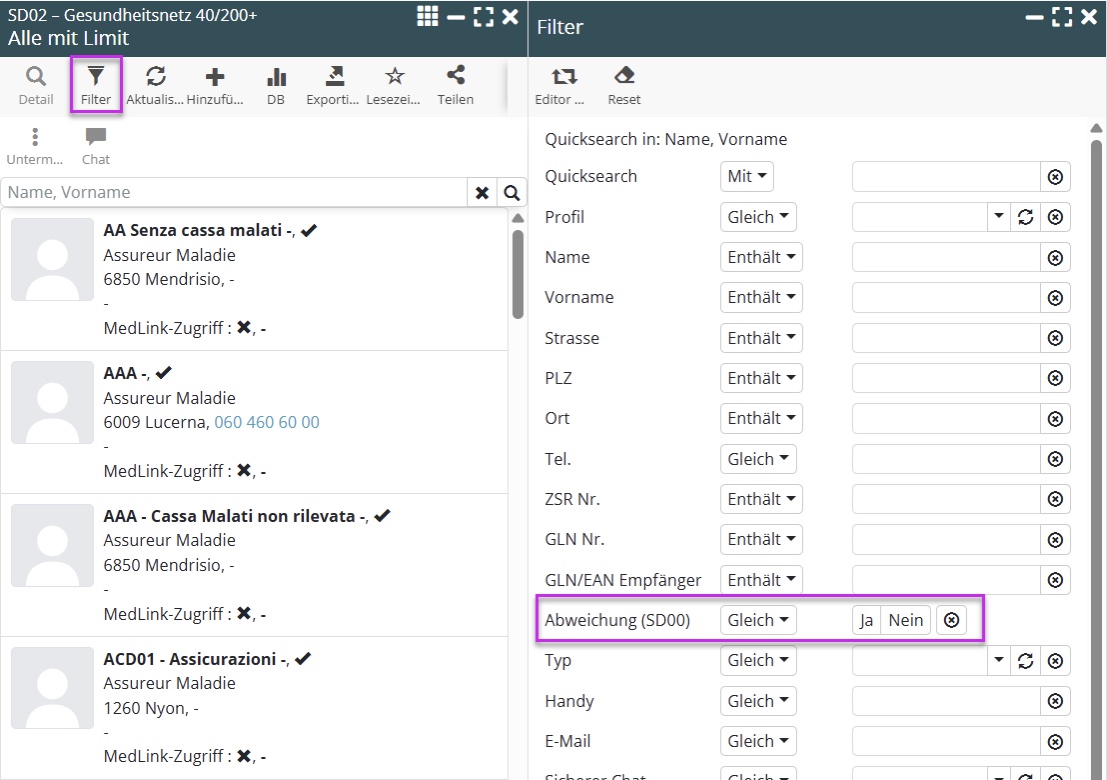The image size is (1107, 780).
Task: Select Ja for Abweichung (SD00)
Action: click(866, 620)
